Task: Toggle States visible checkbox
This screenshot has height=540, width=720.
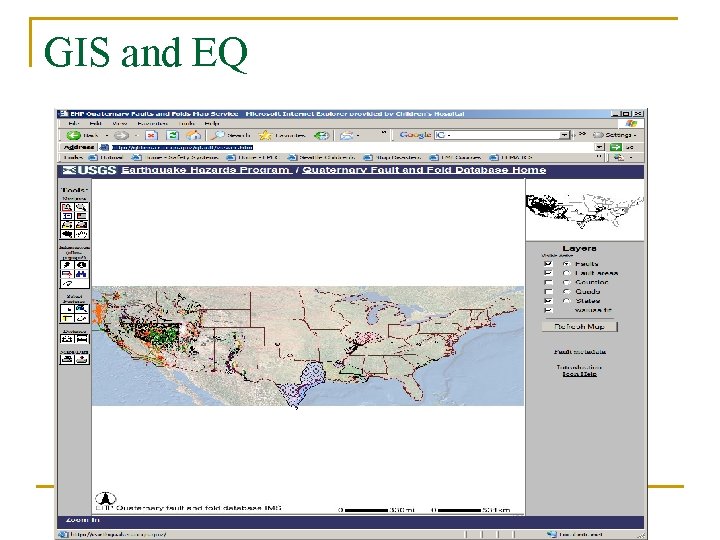Action: coord(548,301)
